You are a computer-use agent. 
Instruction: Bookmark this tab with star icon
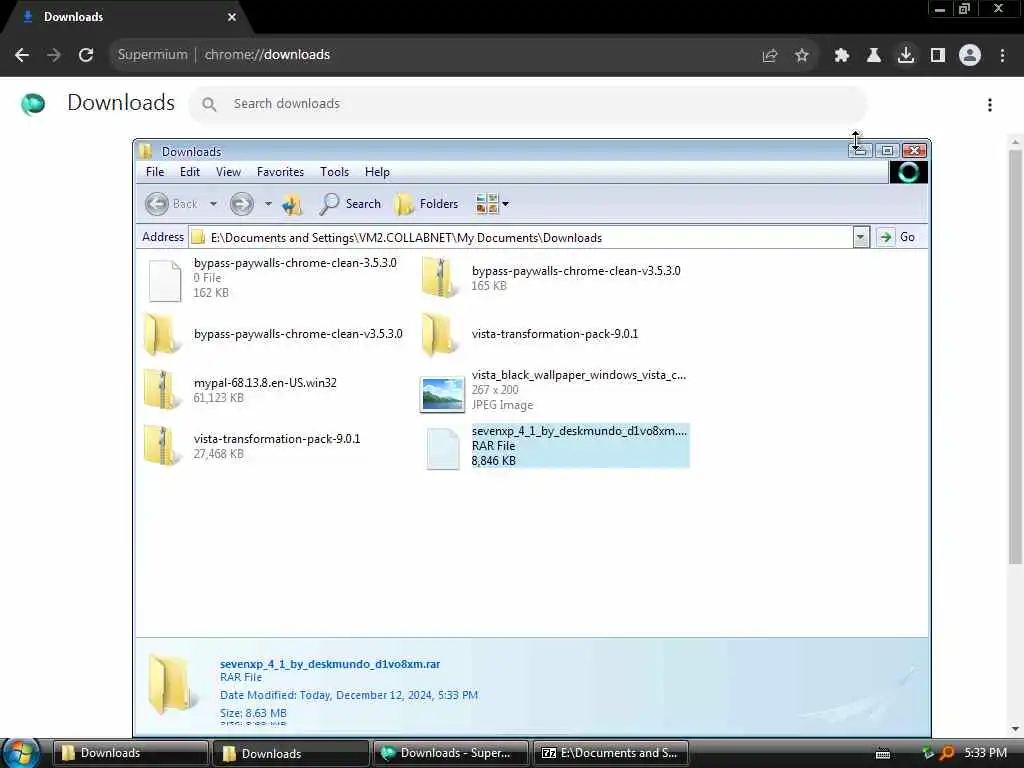802,56
